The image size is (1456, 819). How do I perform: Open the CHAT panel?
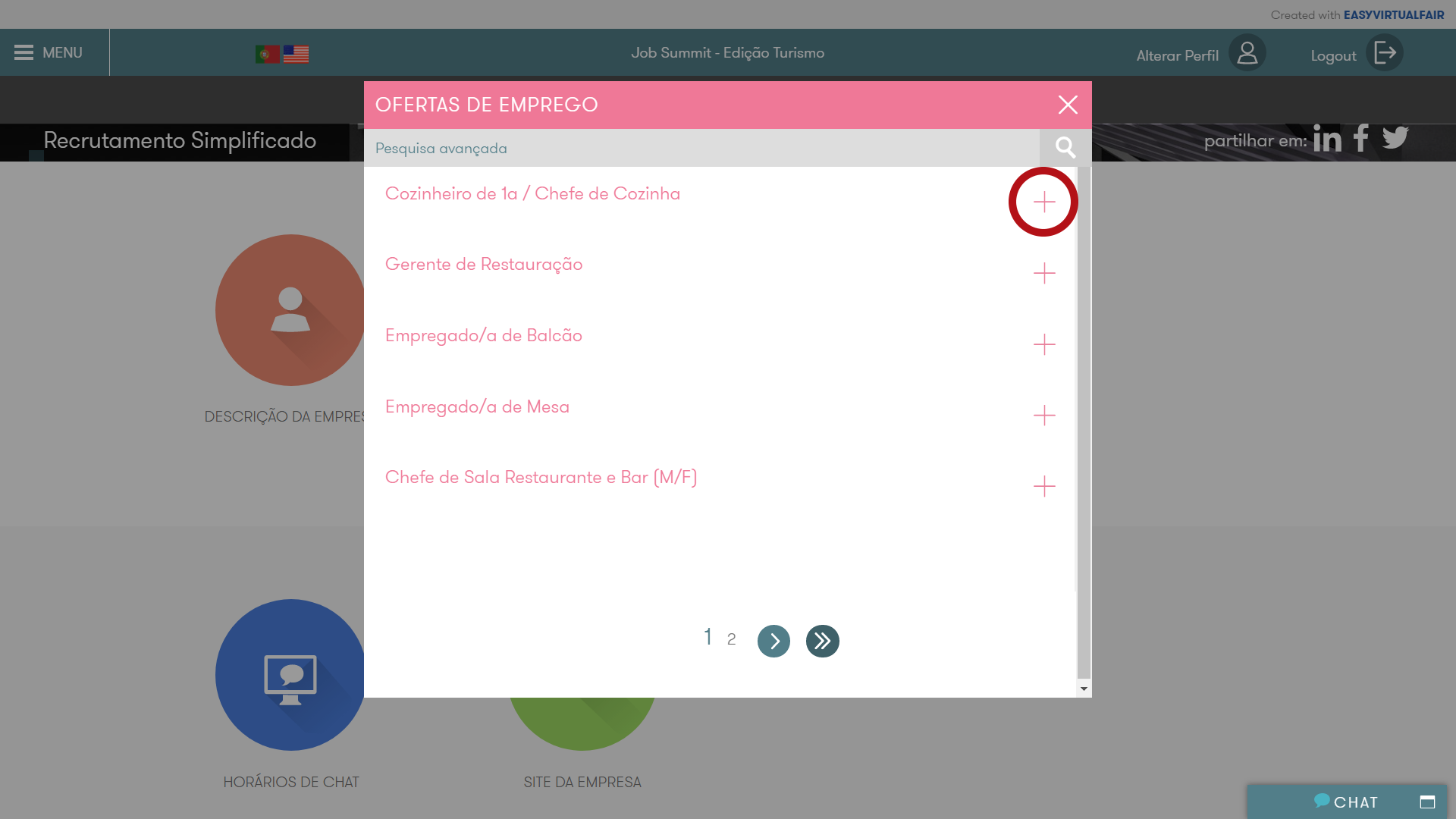click(x=1346, y=802)
